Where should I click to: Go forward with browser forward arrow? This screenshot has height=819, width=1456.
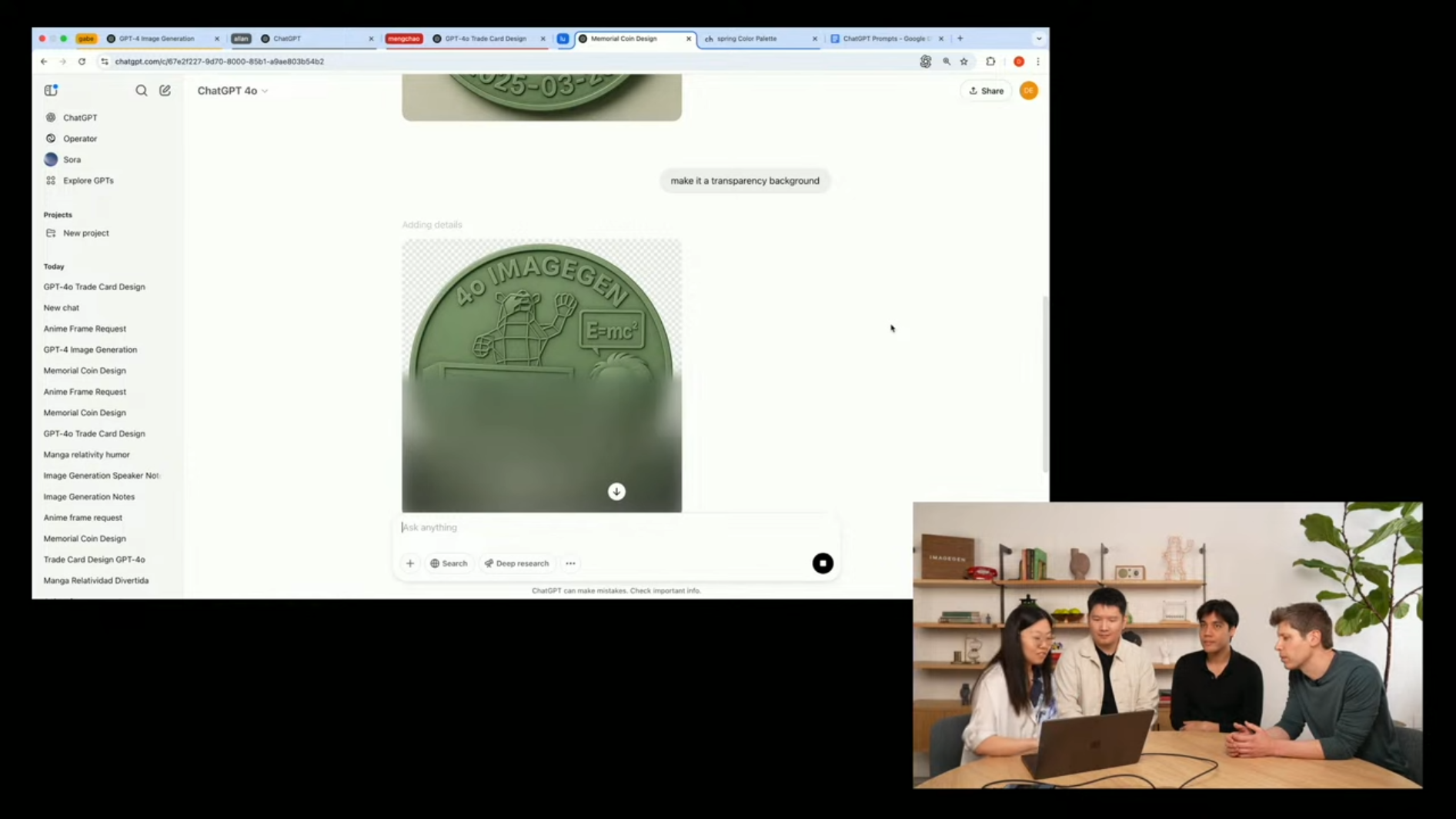pyautogui.click(x=62, y=62)
